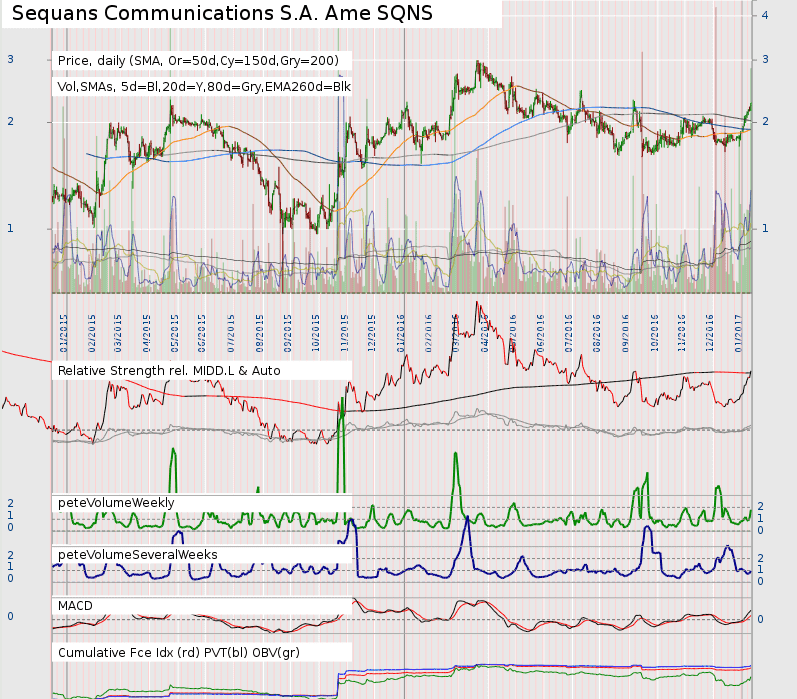Click the chart title 'Sequans Communications S.A. Ame SQNS'
Viewport: 797px width, 699px height.
coord(222,13)
